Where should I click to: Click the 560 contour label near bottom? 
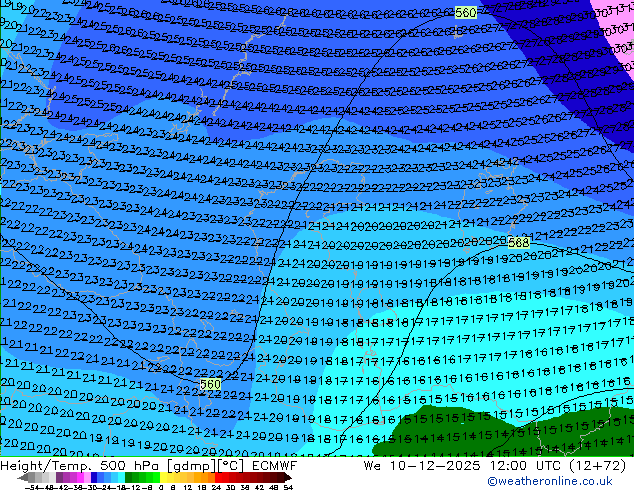coord(210,384)
